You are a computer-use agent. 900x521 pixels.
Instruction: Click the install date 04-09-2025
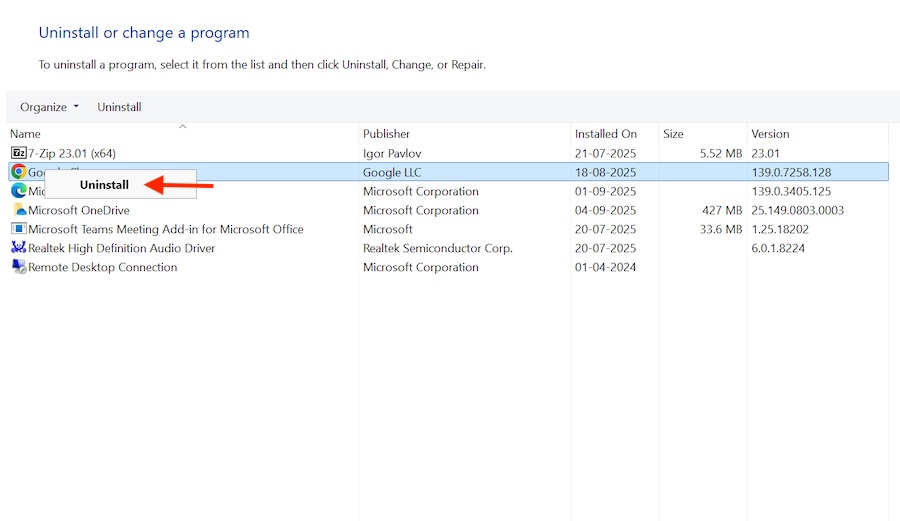click(x=606, y=210)
